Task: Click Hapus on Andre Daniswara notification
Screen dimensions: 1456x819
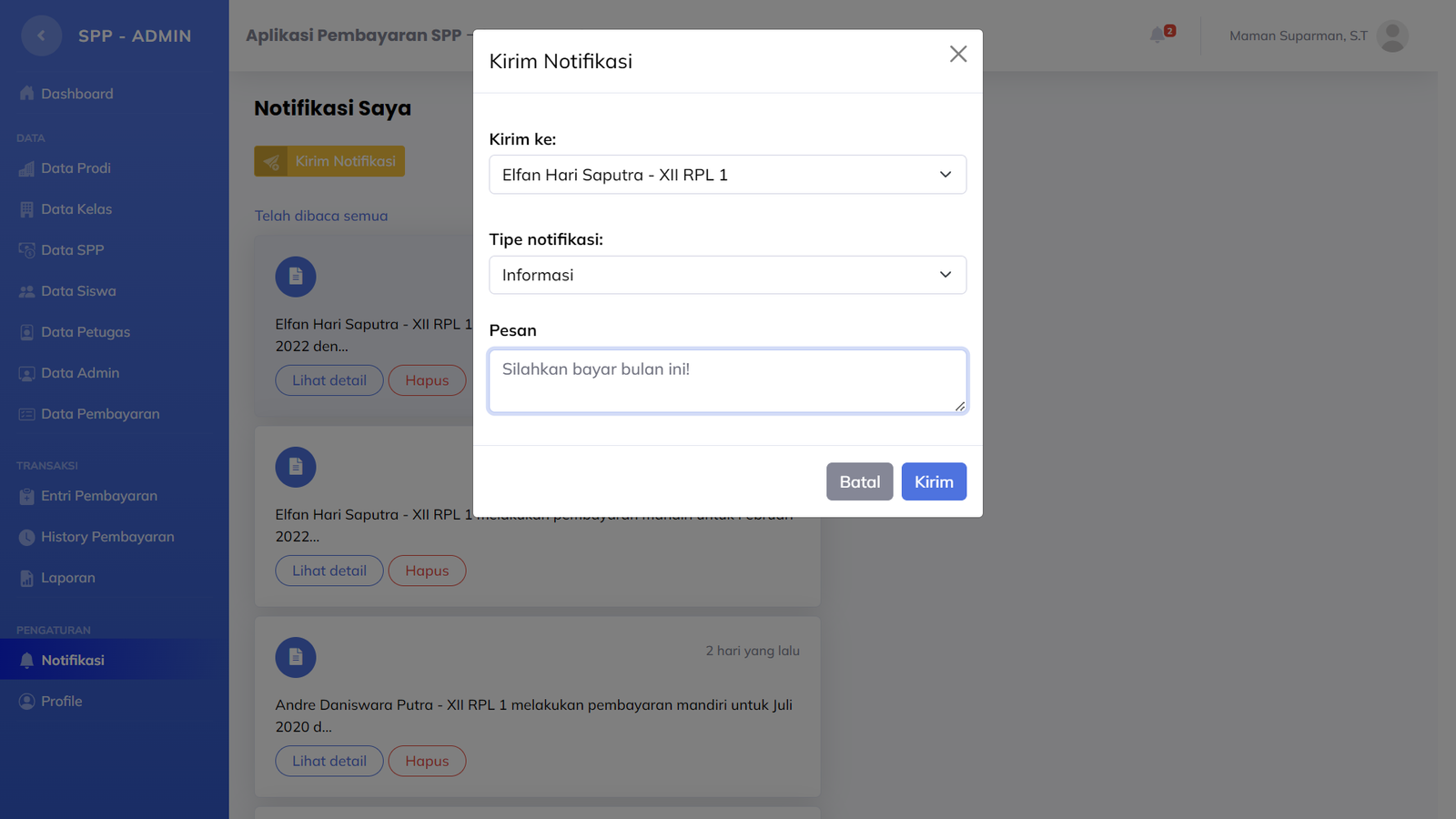Action: point(427,761)
